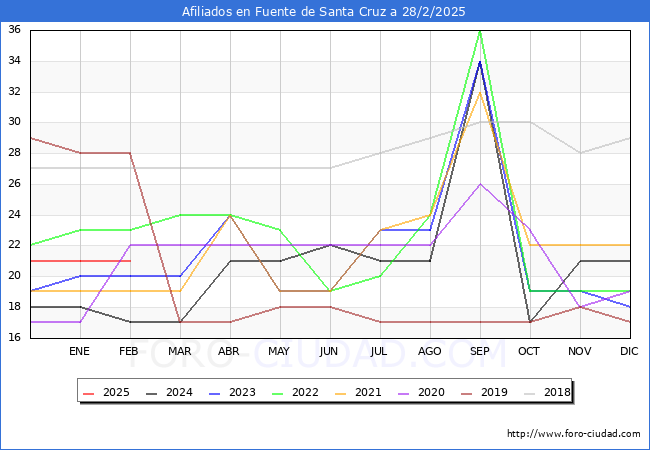
Task: Click the red 2025 legend color marker
Action: click(x=89, y=393)
